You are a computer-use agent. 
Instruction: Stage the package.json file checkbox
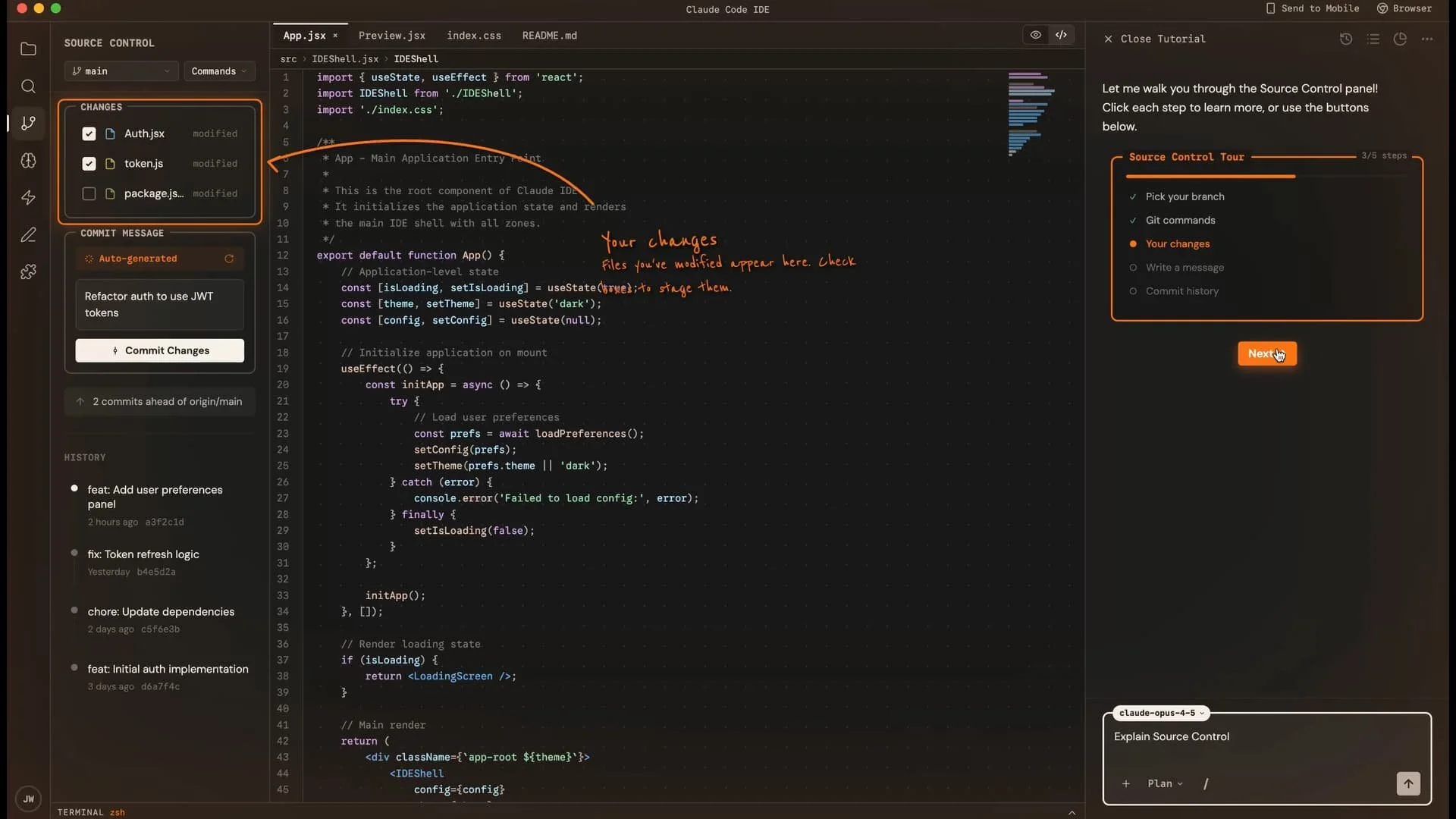(89, 193)
